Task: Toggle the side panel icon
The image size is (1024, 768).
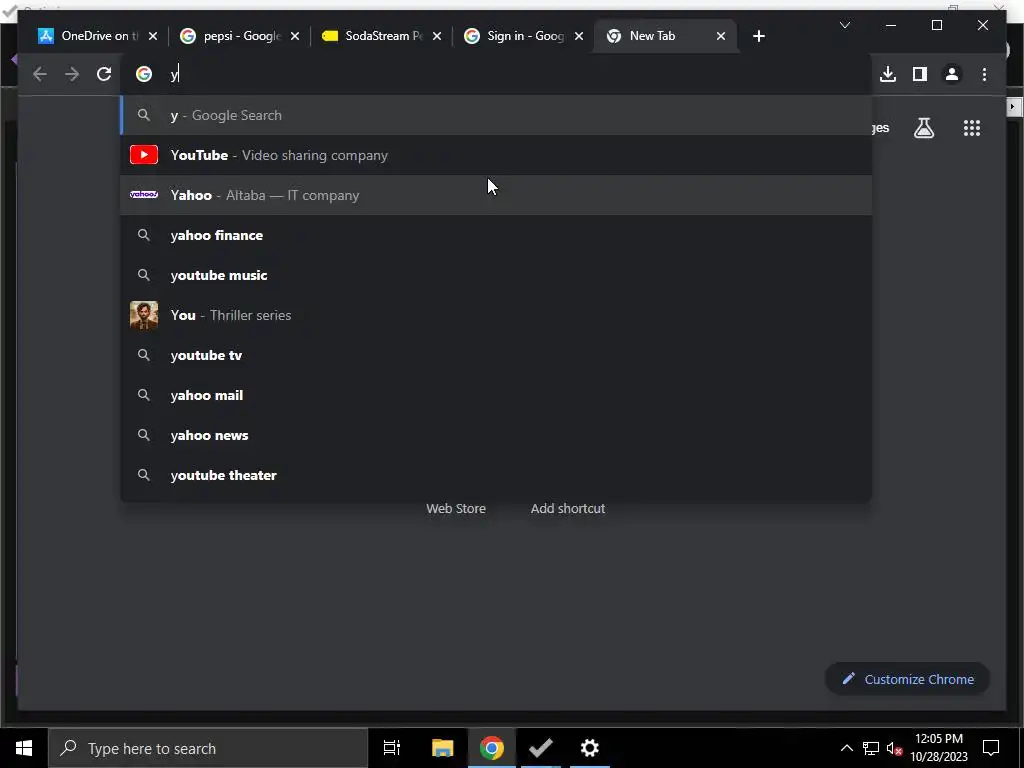Action: 920,74
